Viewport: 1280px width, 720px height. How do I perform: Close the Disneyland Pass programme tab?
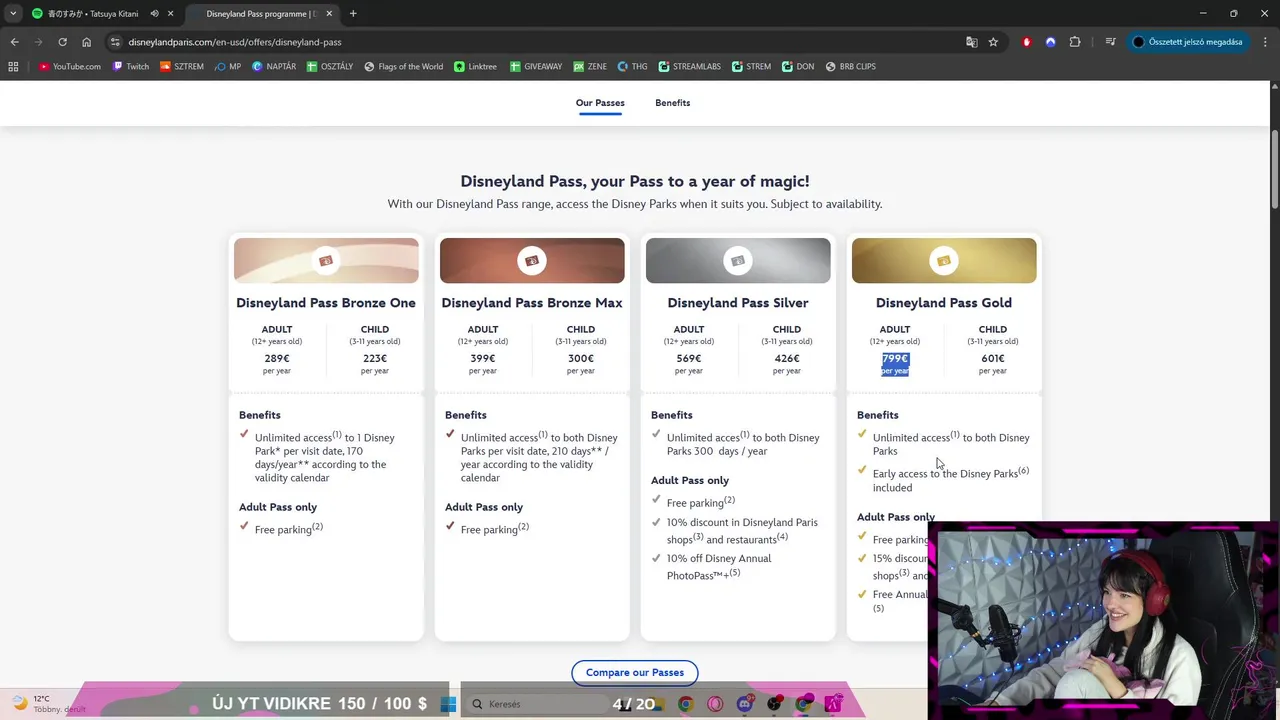[x=330, y=14]
